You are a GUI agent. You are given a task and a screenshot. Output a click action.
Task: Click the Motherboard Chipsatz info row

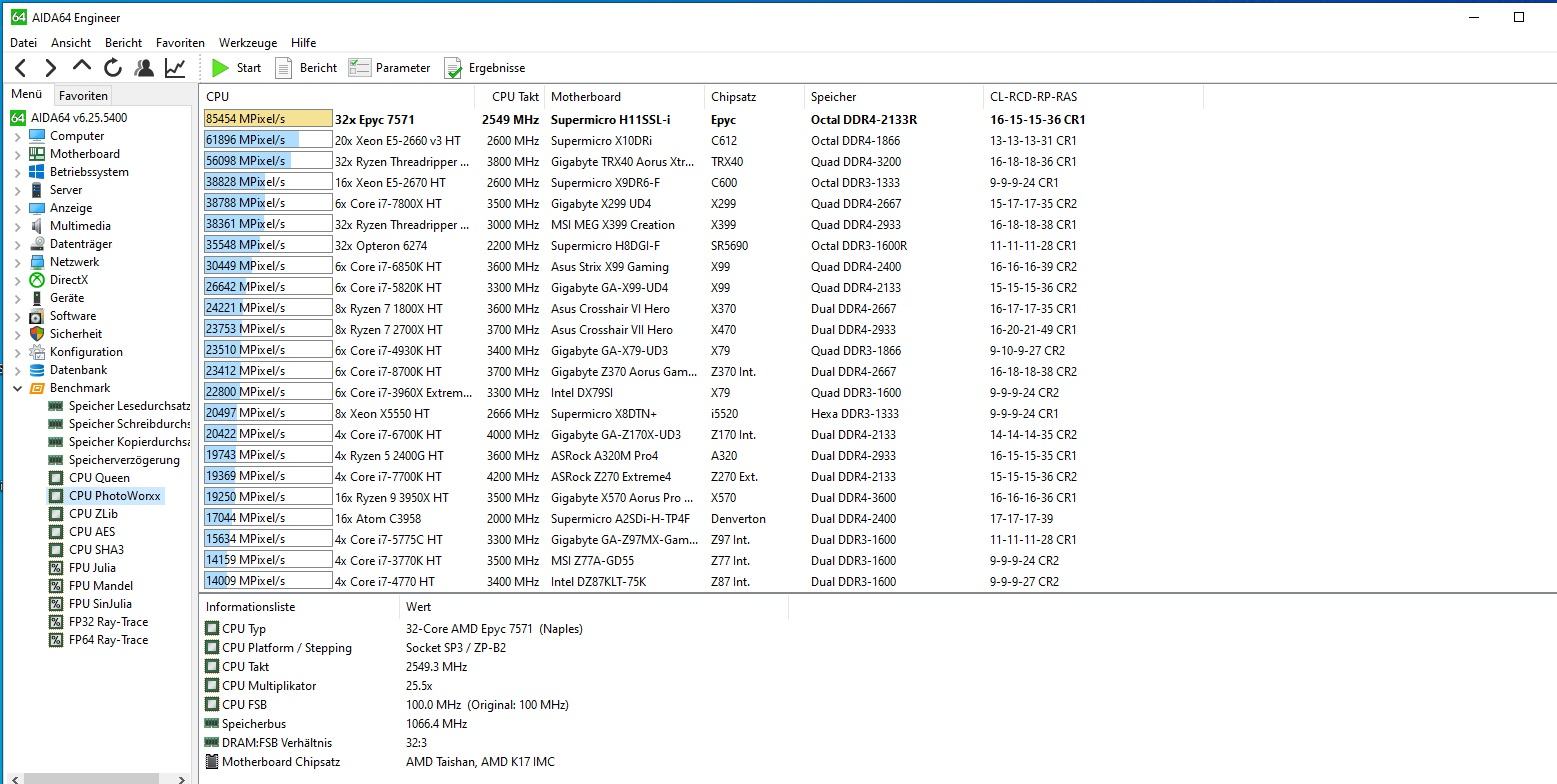click(x=495, y=762)
